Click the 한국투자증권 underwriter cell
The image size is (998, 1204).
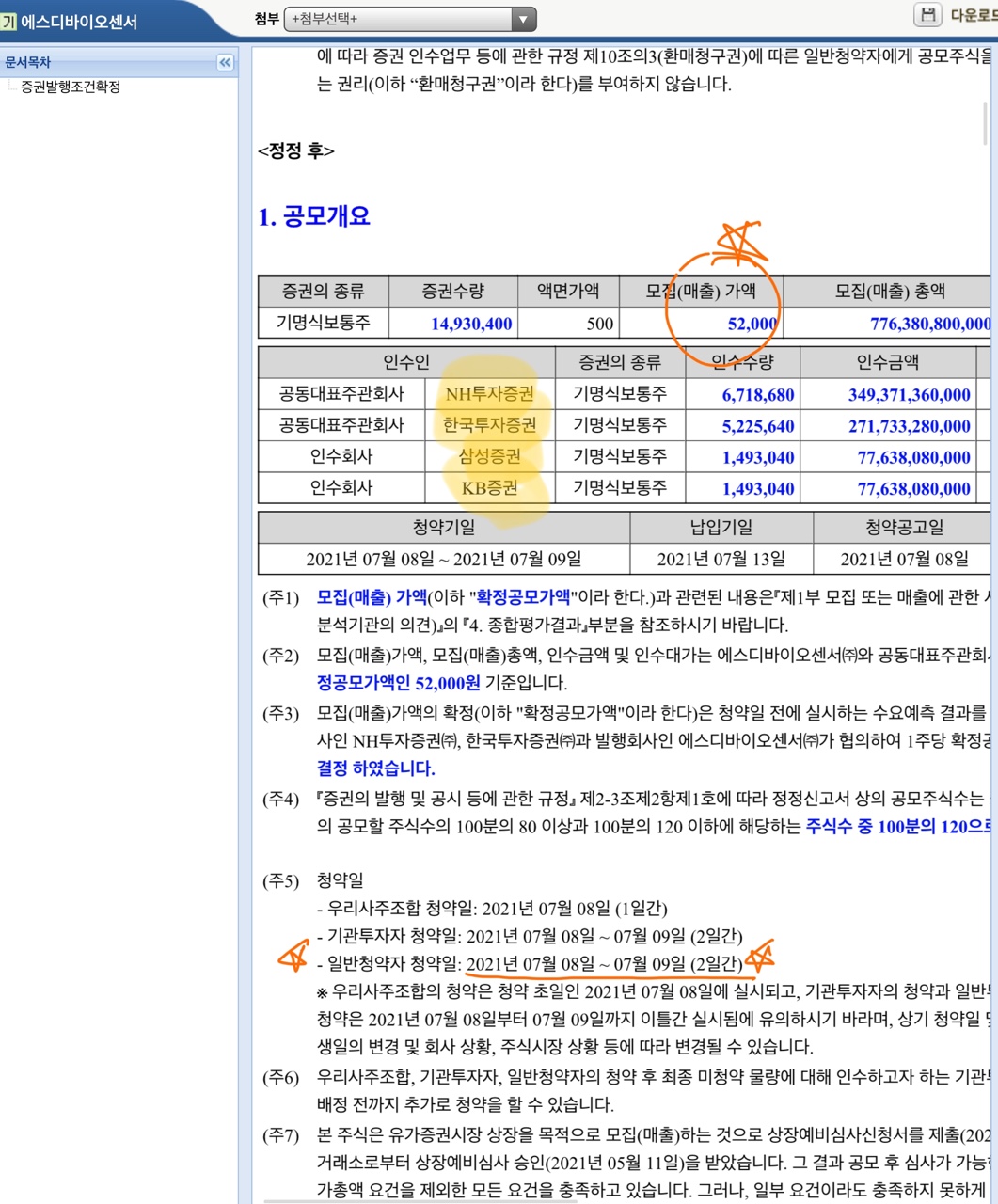pyautogui.click(x=489, y=425)
